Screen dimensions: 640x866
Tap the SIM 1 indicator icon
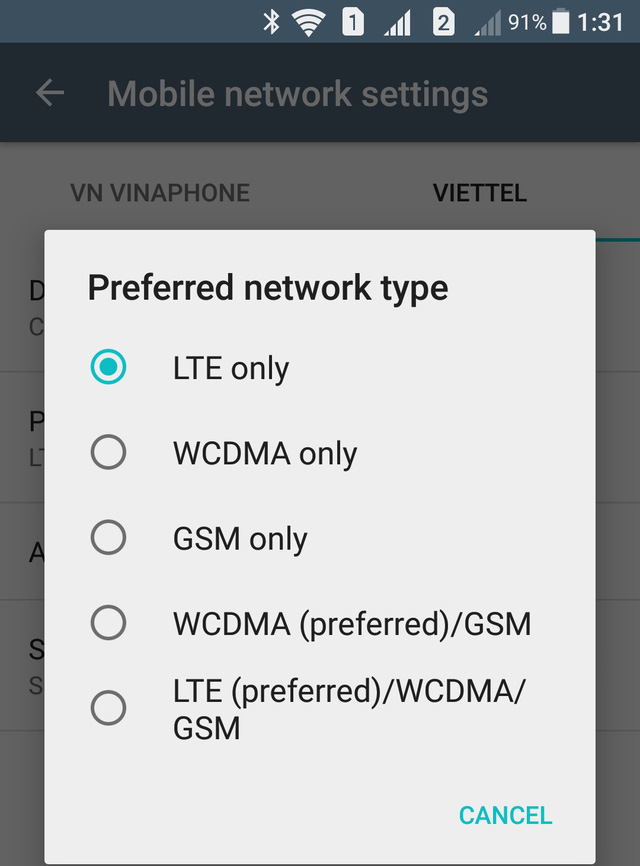(x=353, y=22)
